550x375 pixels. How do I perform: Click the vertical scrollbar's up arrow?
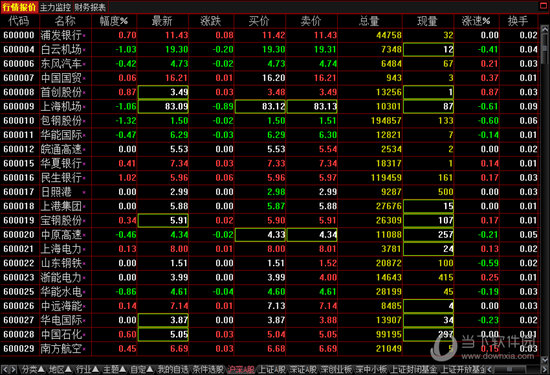545,30
